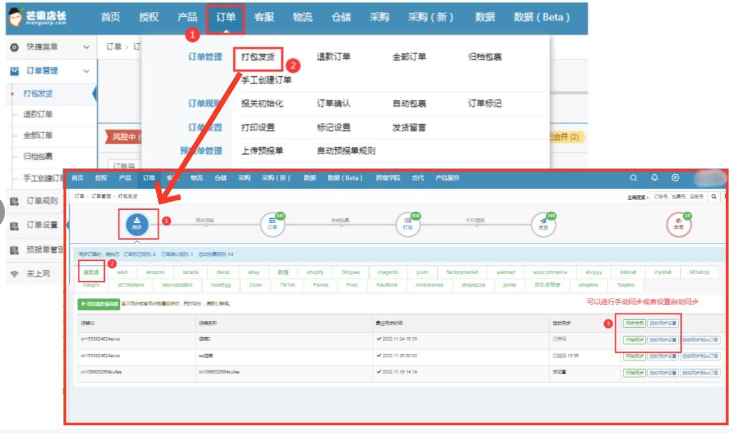Open the settings gear in inner header
Viewport: 733px width, 433px height.
tap(676, 178)
